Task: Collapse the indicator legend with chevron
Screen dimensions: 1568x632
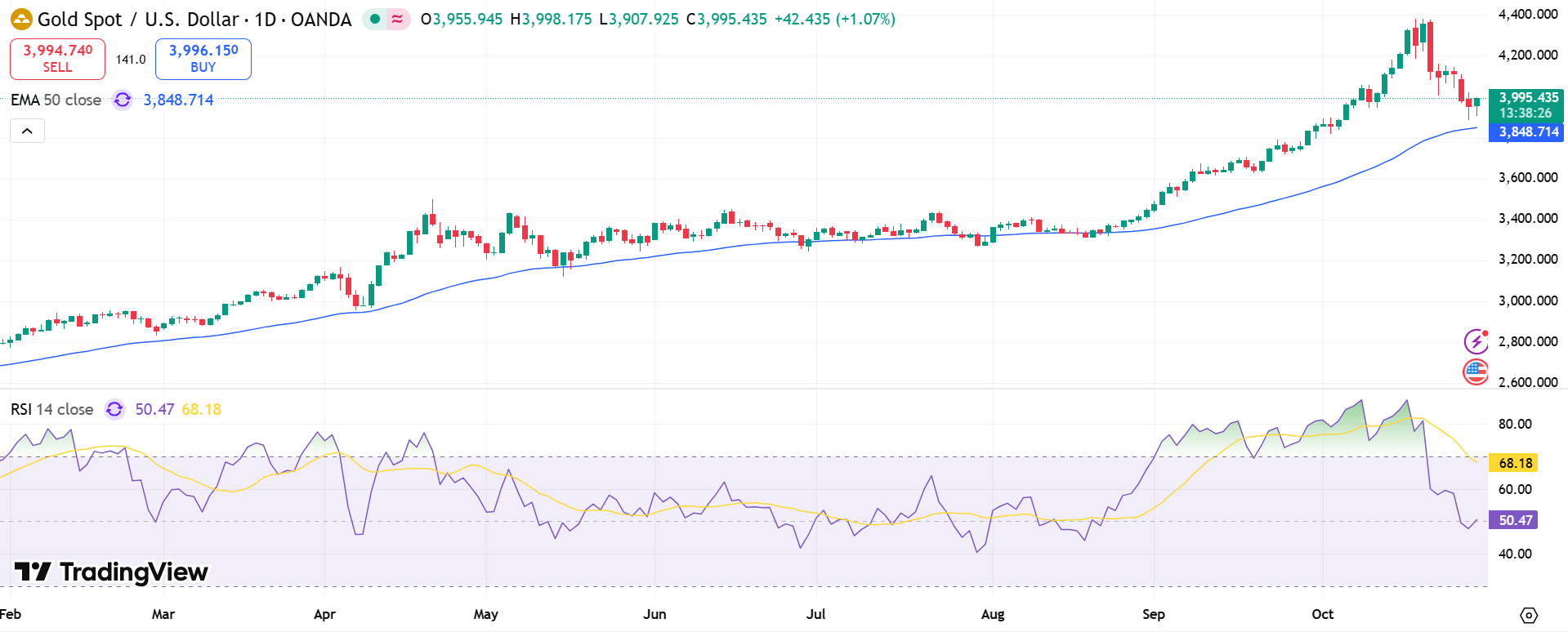Action: 27,131
